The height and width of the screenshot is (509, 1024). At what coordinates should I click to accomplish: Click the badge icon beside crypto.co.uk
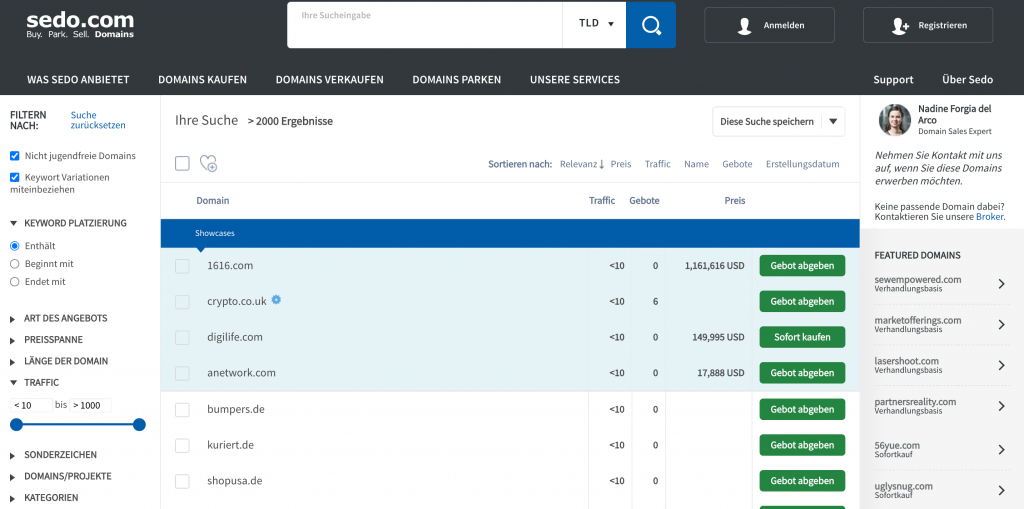(x=276, y=299)
